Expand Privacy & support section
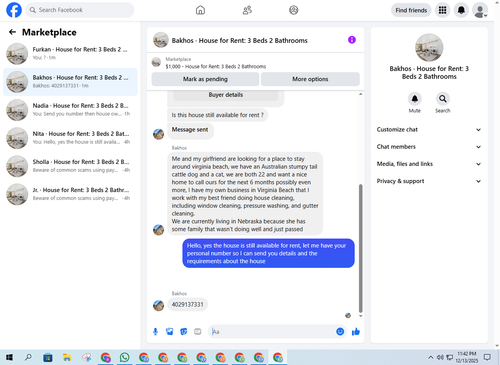The width and height of the screenshot is (500, 365). pos(429,181)
